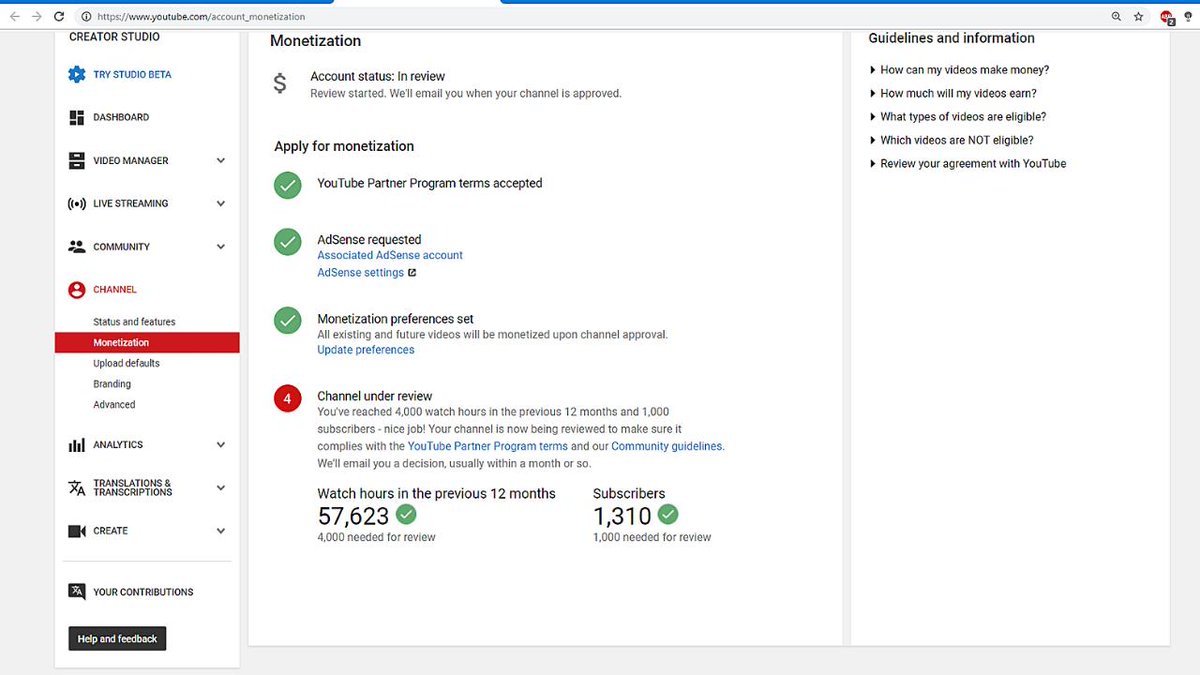Screen dimensions: 1200x675
Task: Click the green check next to 1,310 subscribers
Action: coord(668,514)
